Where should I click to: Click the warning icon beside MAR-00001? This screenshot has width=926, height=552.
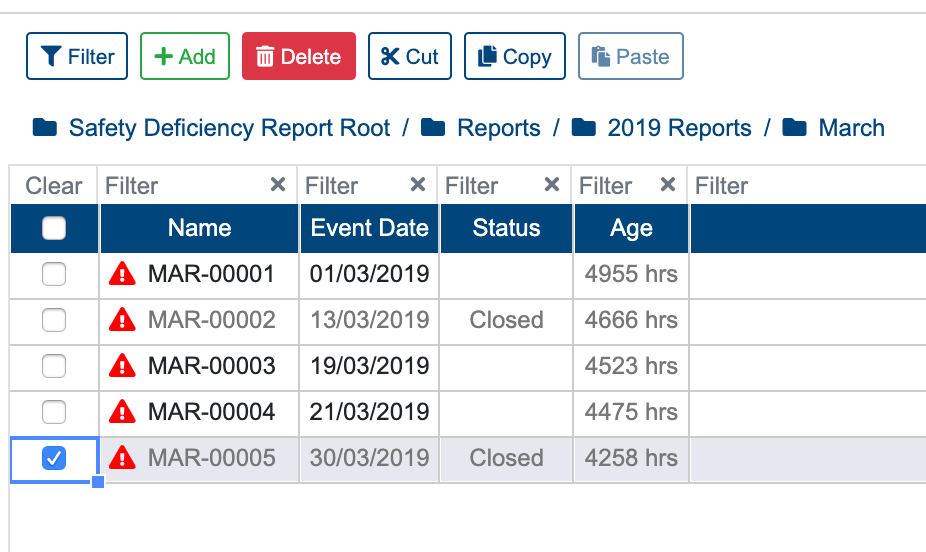click(122, 274)
